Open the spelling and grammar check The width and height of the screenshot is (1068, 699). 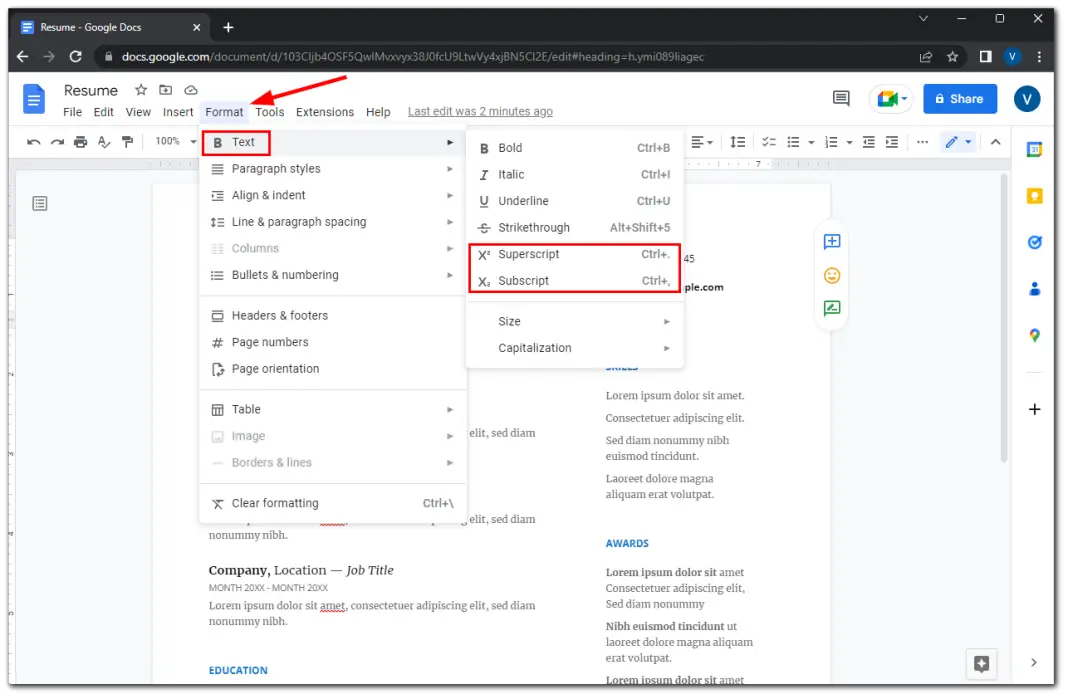point(104,142)
